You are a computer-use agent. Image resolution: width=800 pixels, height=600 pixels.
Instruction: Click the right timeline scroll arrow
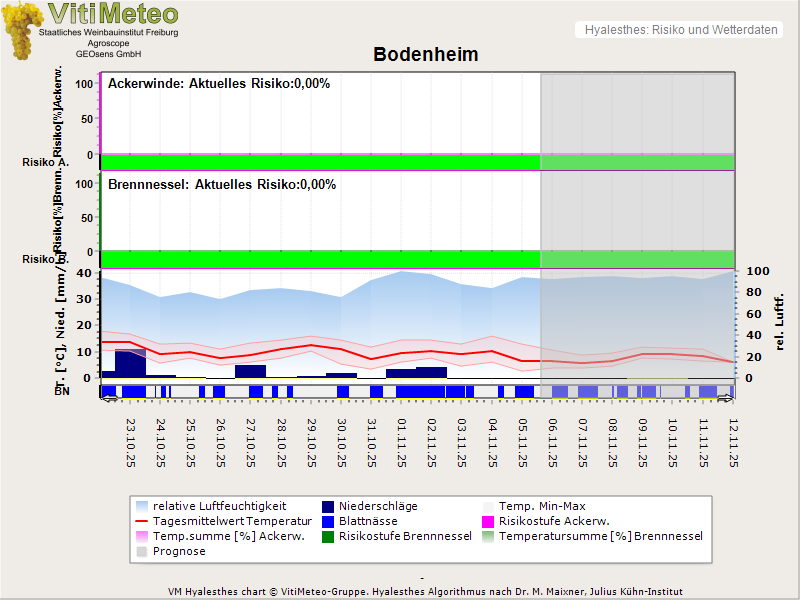tap(726, 398)
